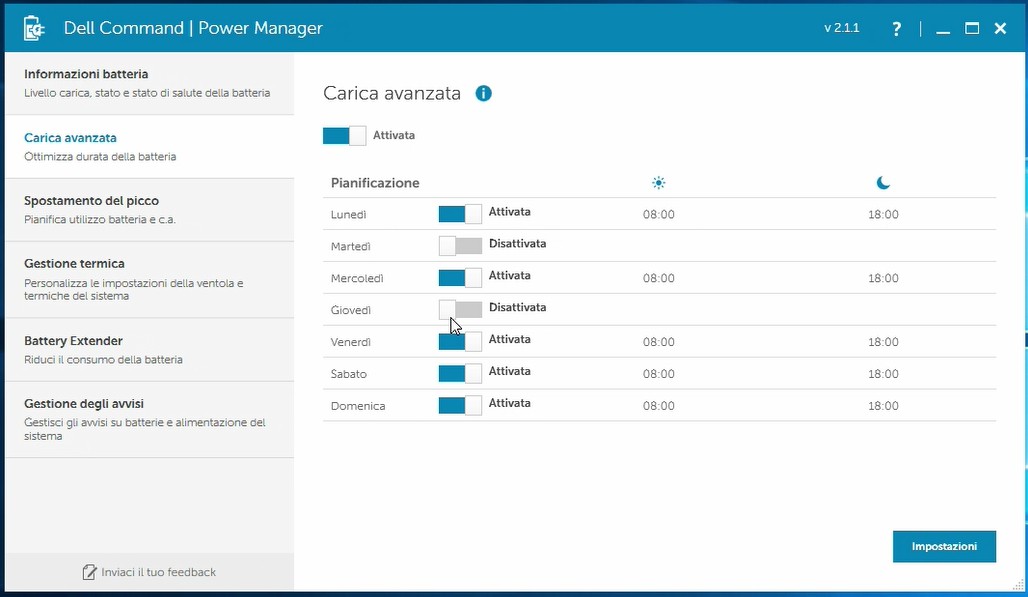This screenshot has width=1028, height=597.
Task: Enable the Martedì schedule toggle
Action: click(460, 245)
